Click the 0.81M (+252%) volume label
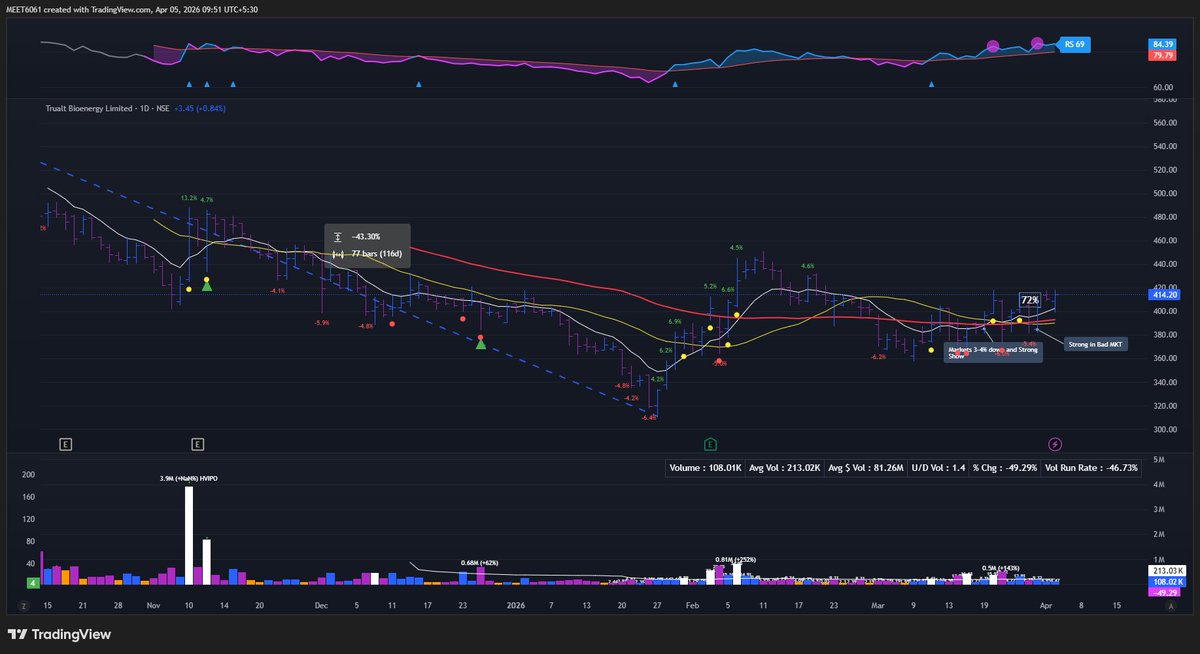Image resolution: width=1200 pixels, height=654 pixels. pos(737,559)
